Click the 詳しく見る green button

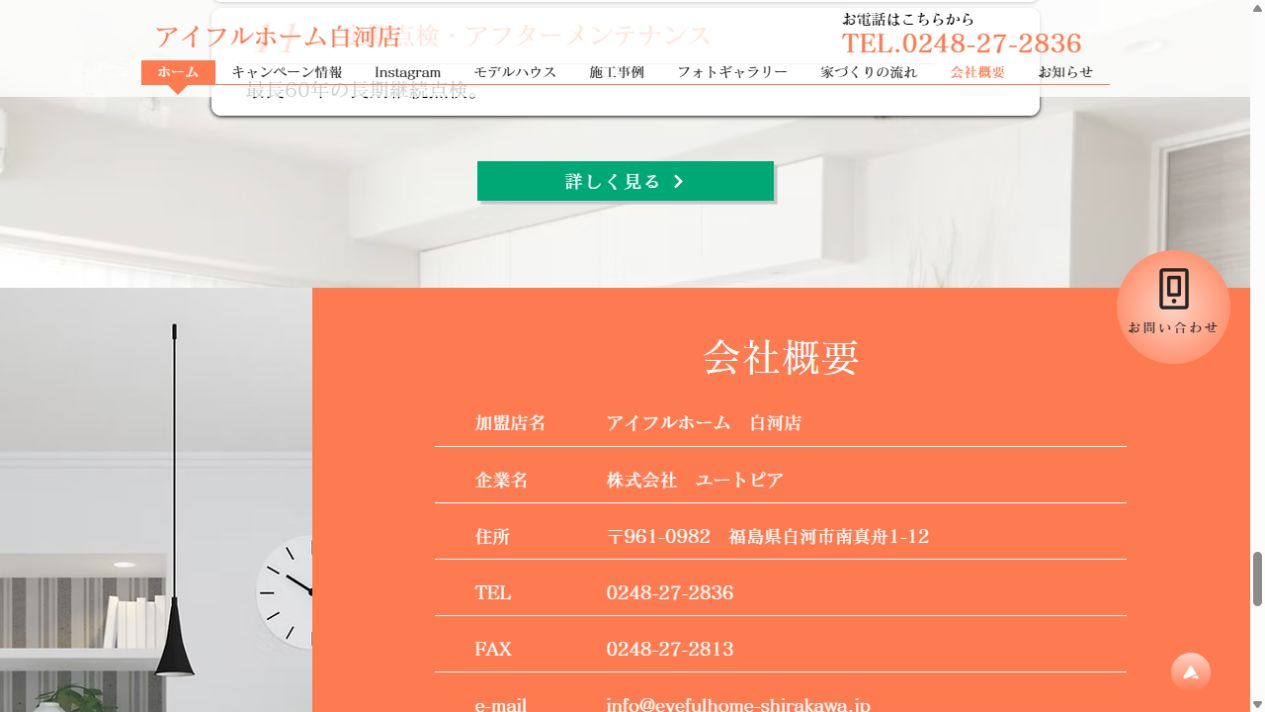pyautogui.click(x=625, y=181)
